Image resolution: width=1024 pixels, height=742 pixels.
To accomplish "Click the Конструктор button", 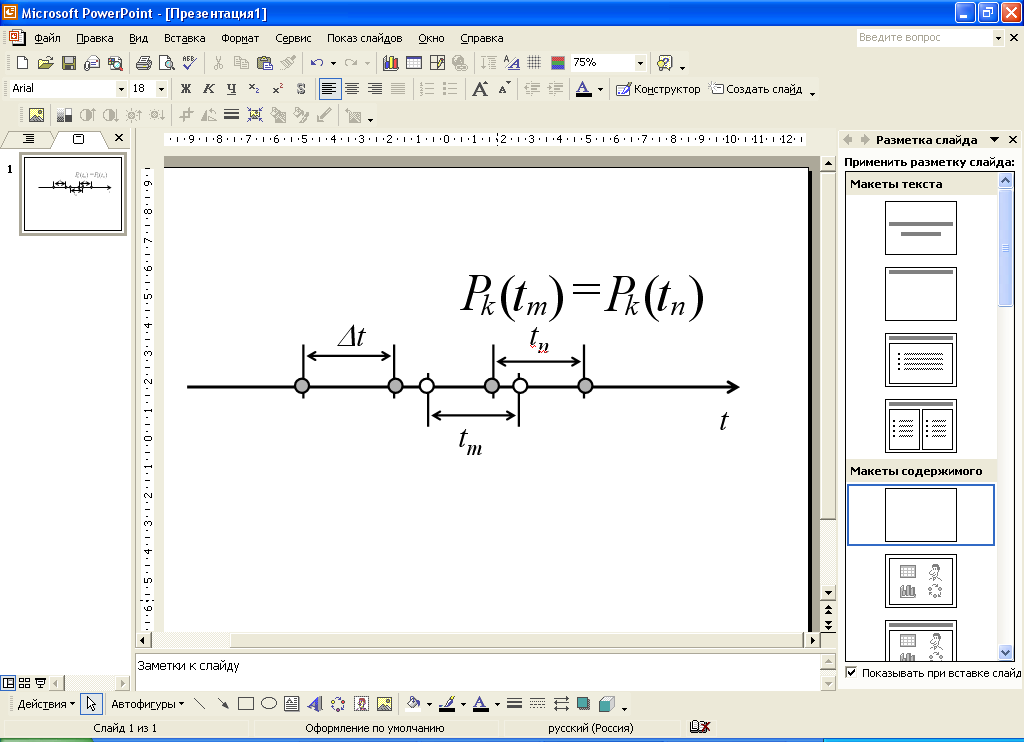I will 658,89.
